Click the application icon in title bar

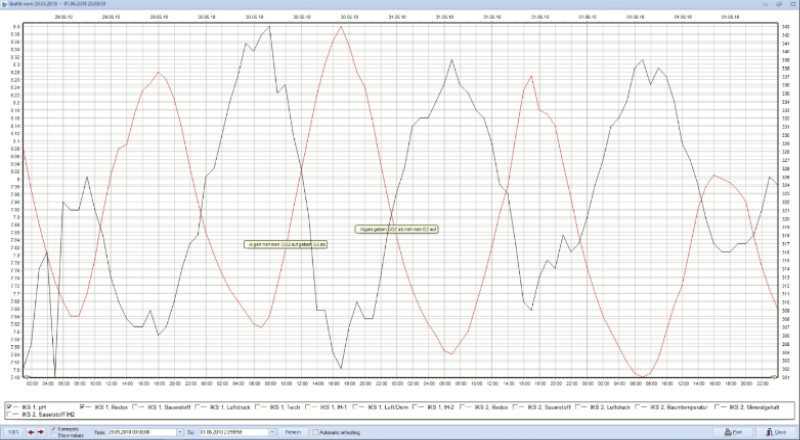coord(5,4)
